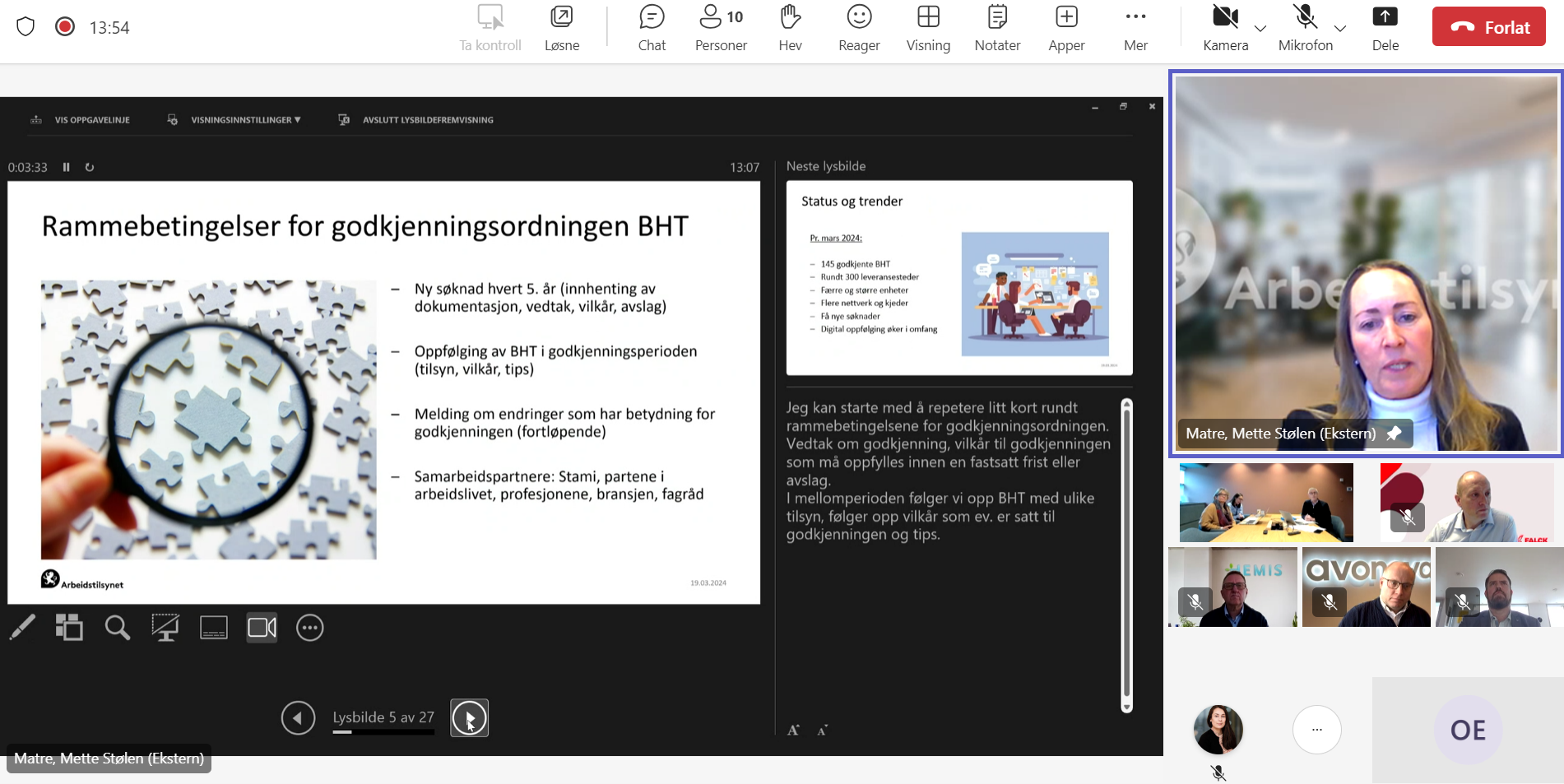Show the Personer participants list
This screenshot has width=1564, height=784.
click(721, 28)
